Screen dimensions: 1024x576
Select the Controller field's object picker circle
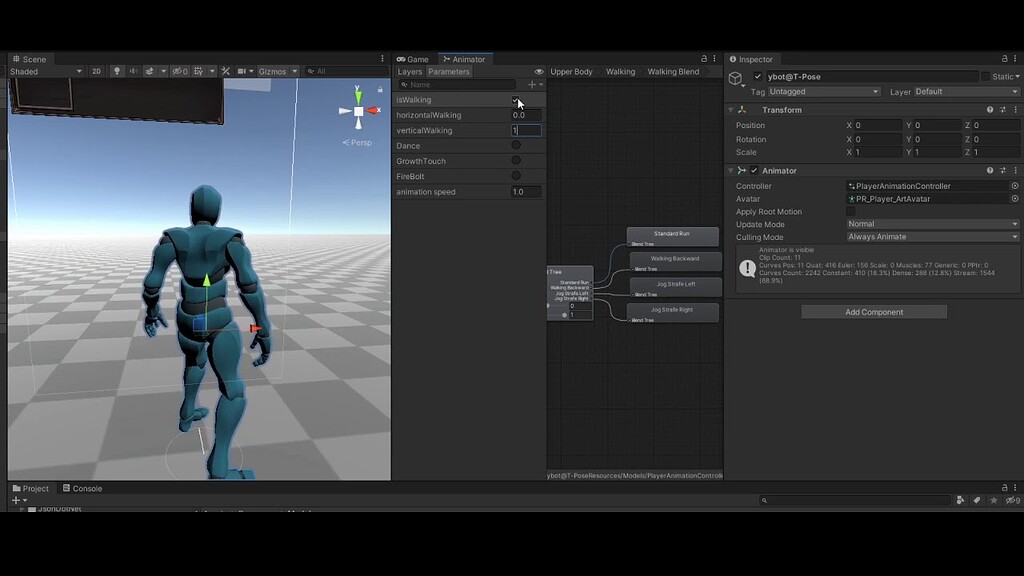pyautogui.click(x=1014, y=185)
